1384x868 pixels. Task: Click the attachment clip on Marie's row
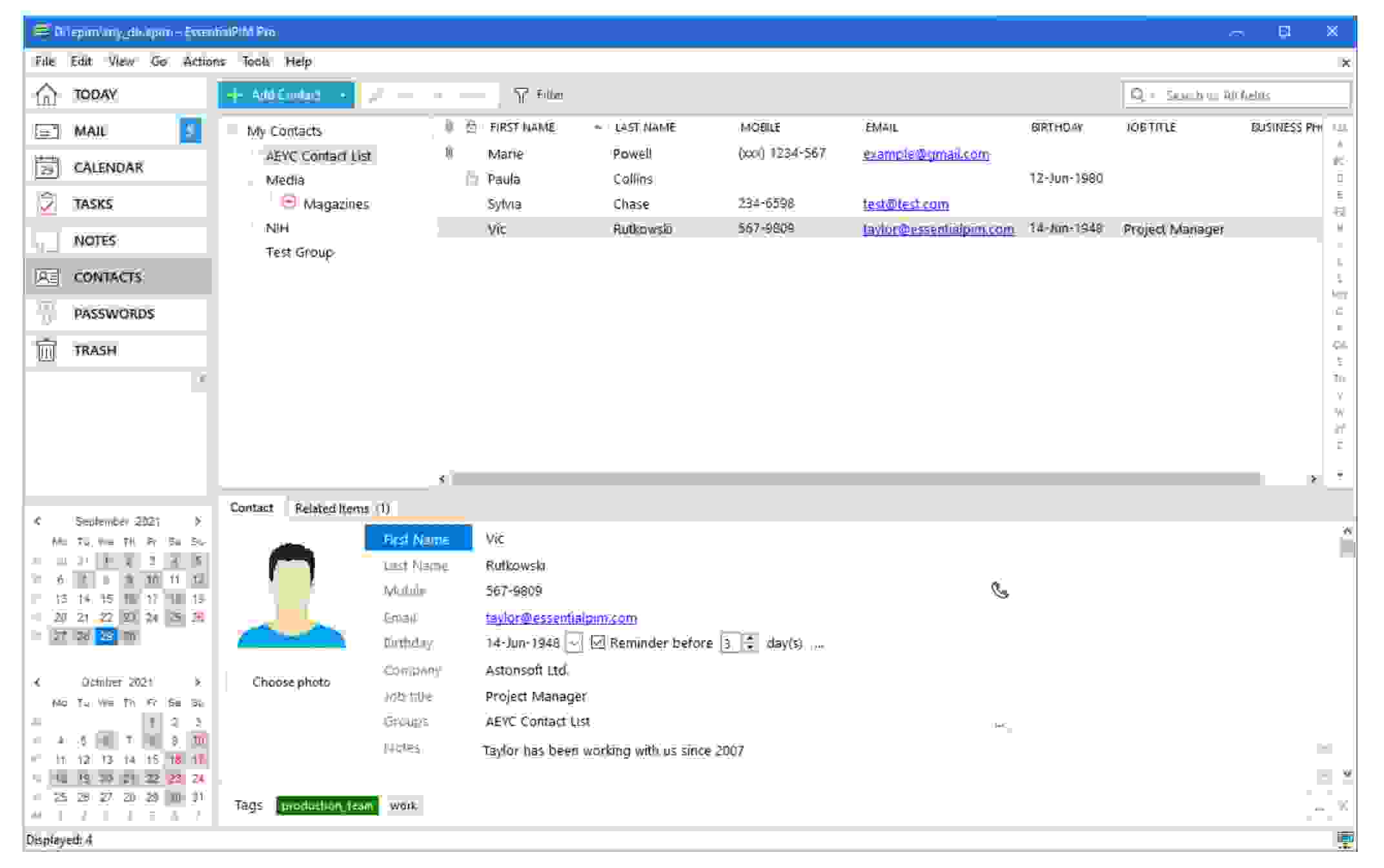(x=449, y=153)
